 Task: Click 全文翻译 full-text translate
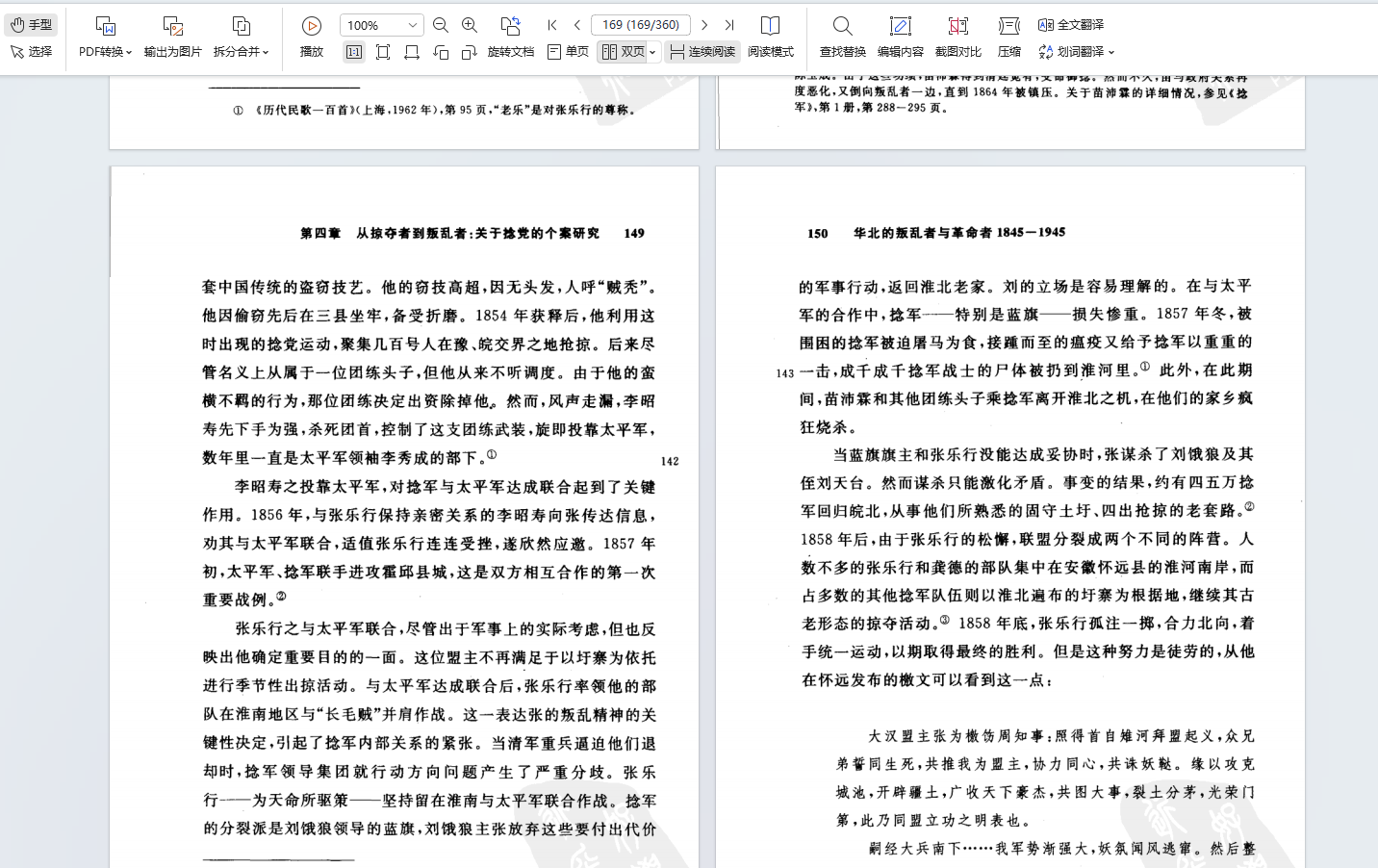[x=1071, y=25]
